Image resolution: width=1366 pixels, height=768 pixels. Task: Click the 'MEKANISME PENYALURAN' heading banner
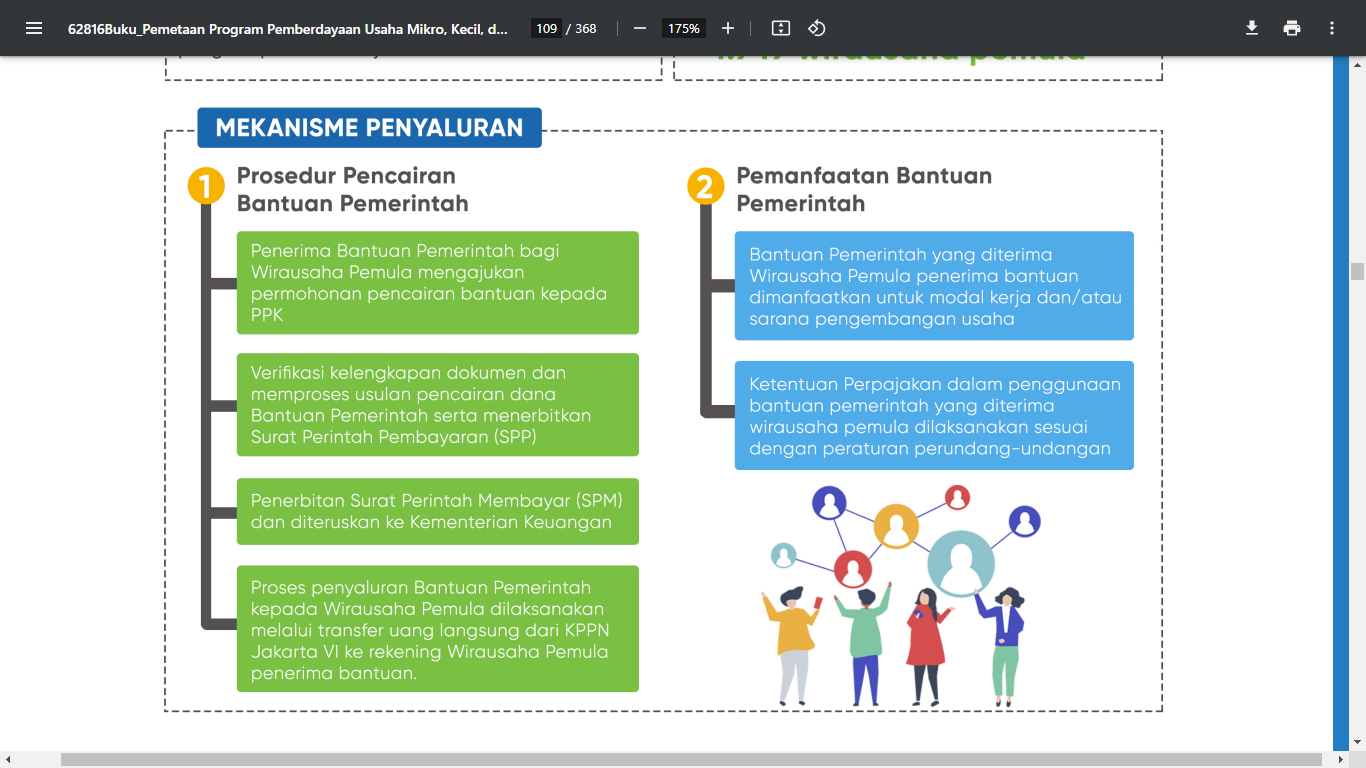[369, 128]
